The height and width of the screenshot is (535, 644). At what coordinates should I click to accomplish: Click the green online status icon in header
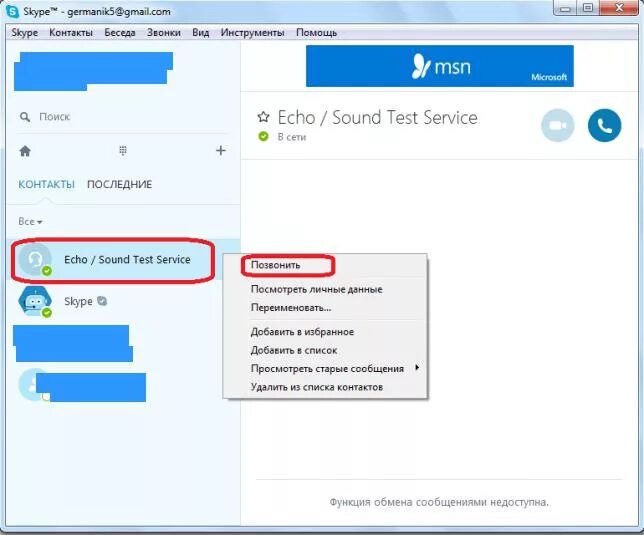point(263,136)
